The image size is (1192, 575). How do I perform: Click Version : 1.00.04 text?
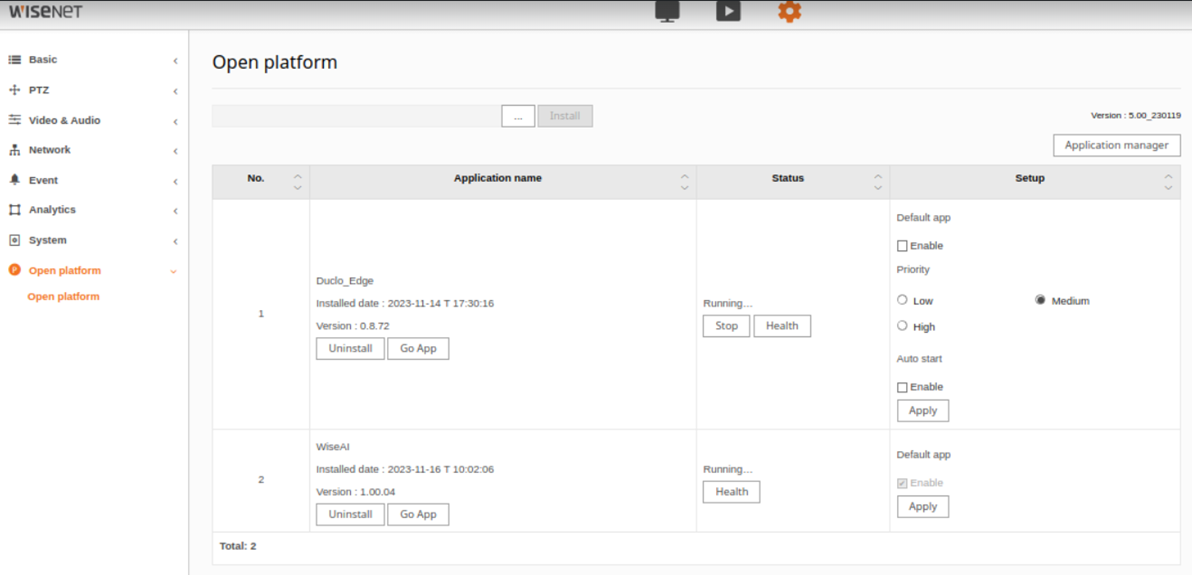tap(356, 491)
